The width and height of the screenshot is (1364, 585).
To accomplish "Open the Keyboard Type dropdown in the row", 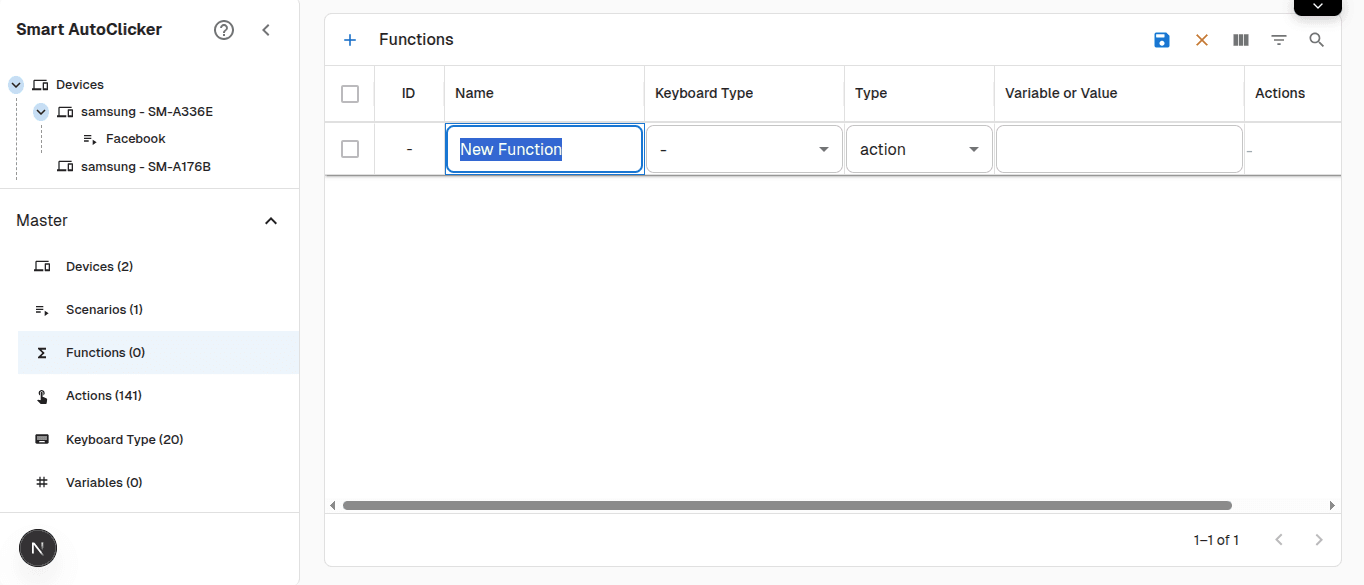I will [823, 148].
